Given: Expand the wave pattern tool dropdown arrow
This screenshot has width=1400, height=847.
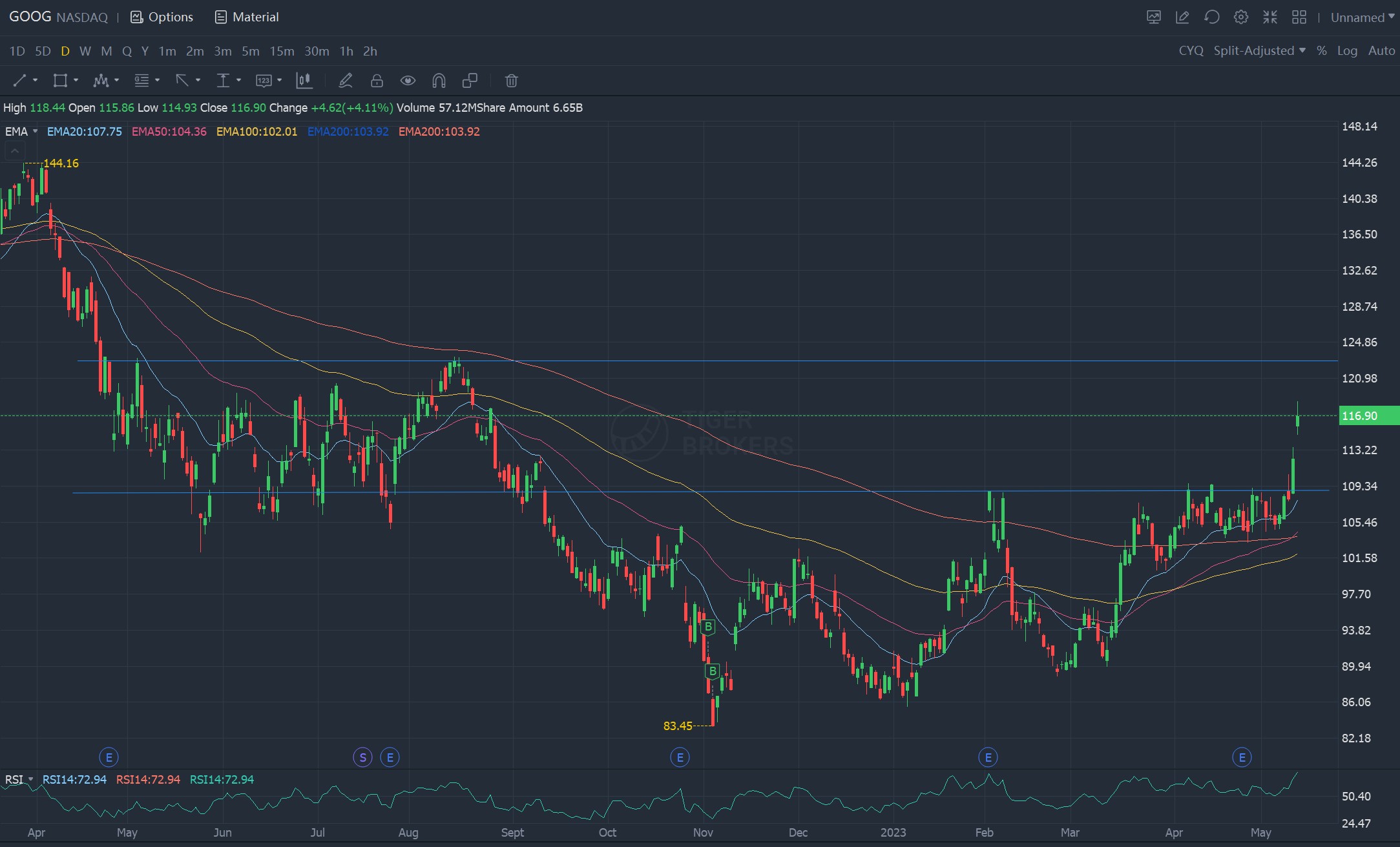Looking at the screenshot, I should click(x=117, y=81).
